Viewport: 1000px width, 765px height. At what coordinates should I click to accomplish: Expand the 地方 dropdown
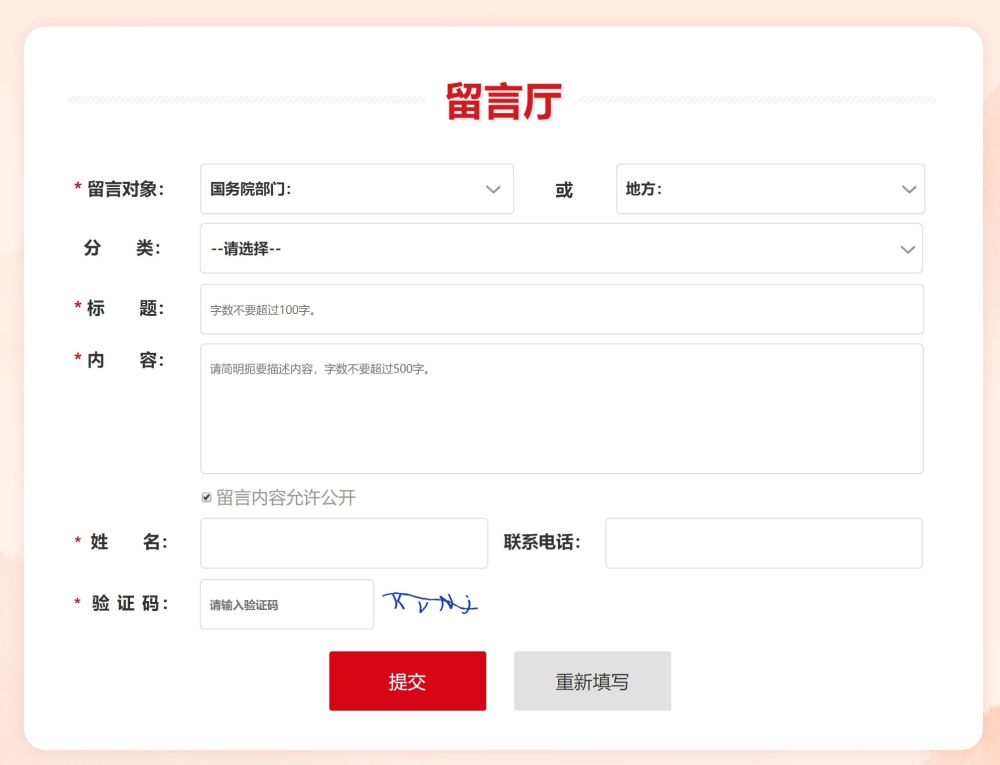769,189
